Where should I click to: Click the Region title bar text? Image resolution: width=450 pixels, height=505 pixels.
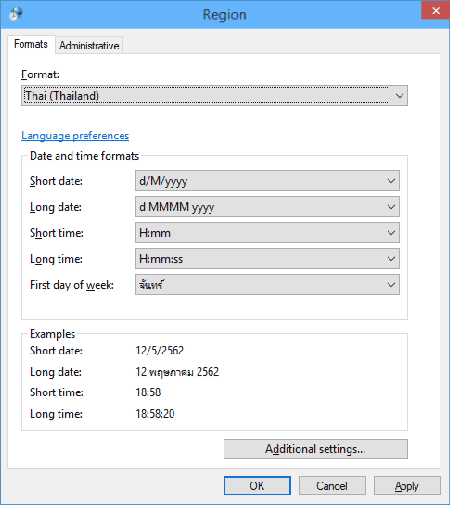[224, 15]
